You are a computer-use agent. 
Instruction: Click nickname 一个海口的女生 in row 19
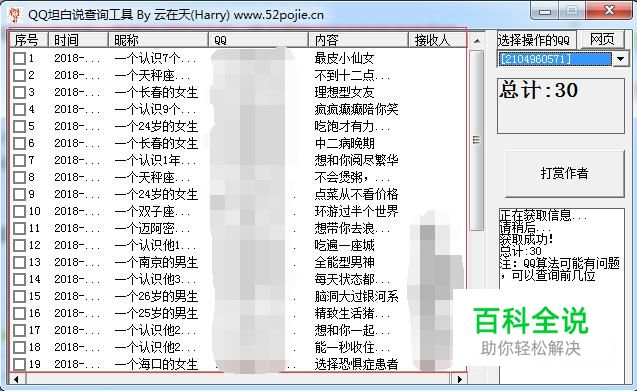(156, 364)
